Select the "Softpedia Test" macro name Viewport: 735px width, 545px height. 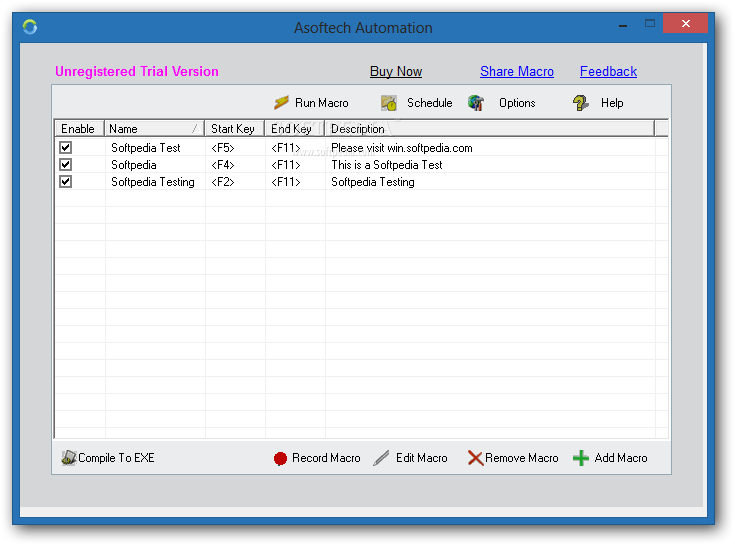(145, 148)
